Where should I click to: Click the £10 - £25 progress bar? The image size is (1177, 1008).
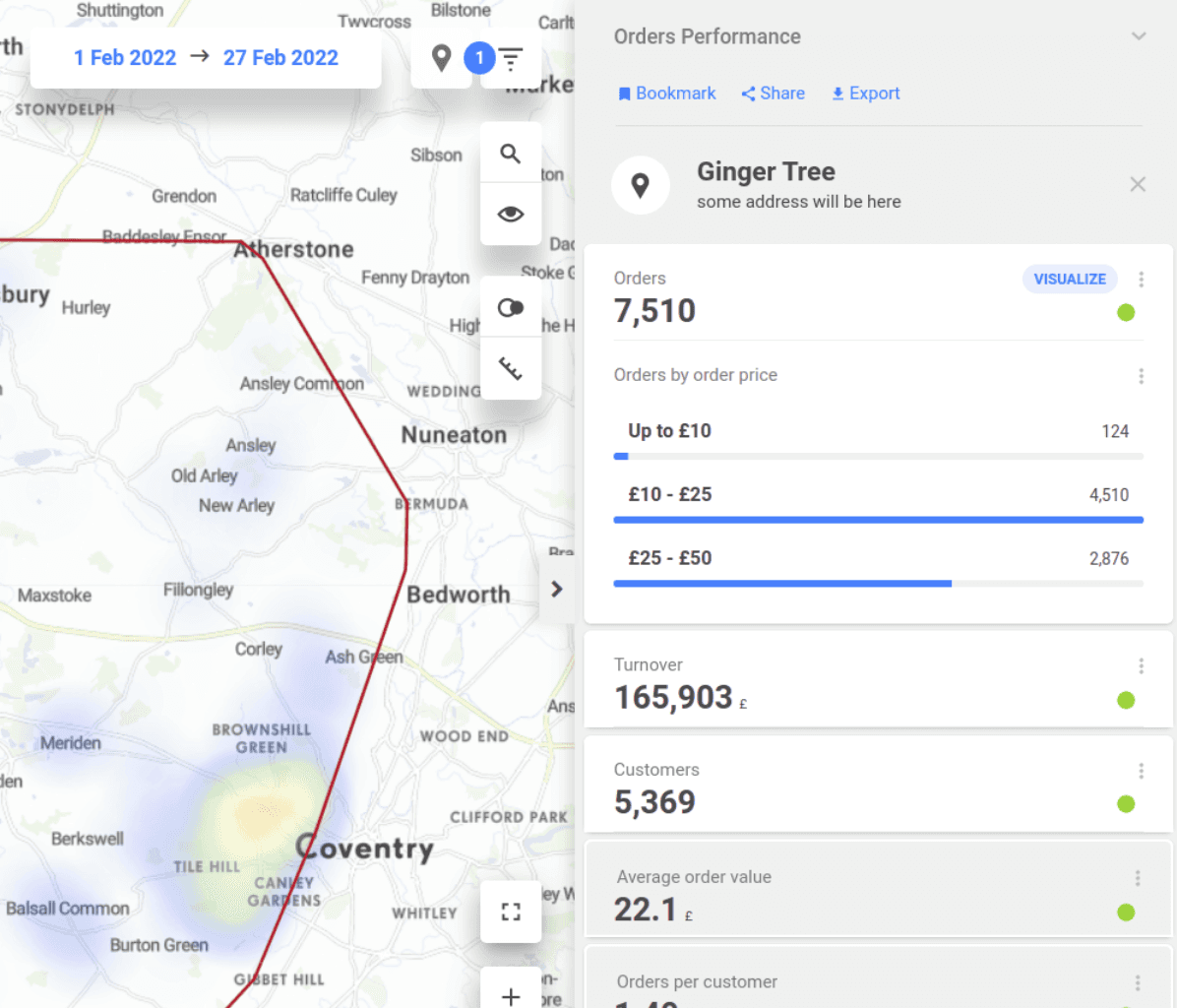tap(879, 520)
